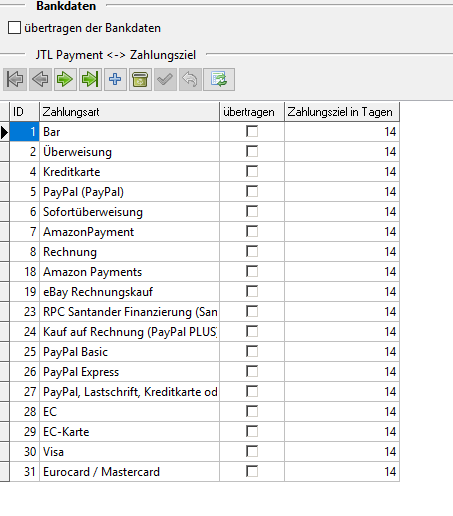This screenshot has width=453, height=516.
Task: Post changes with the checkmark icon
Action: [165, 79]
